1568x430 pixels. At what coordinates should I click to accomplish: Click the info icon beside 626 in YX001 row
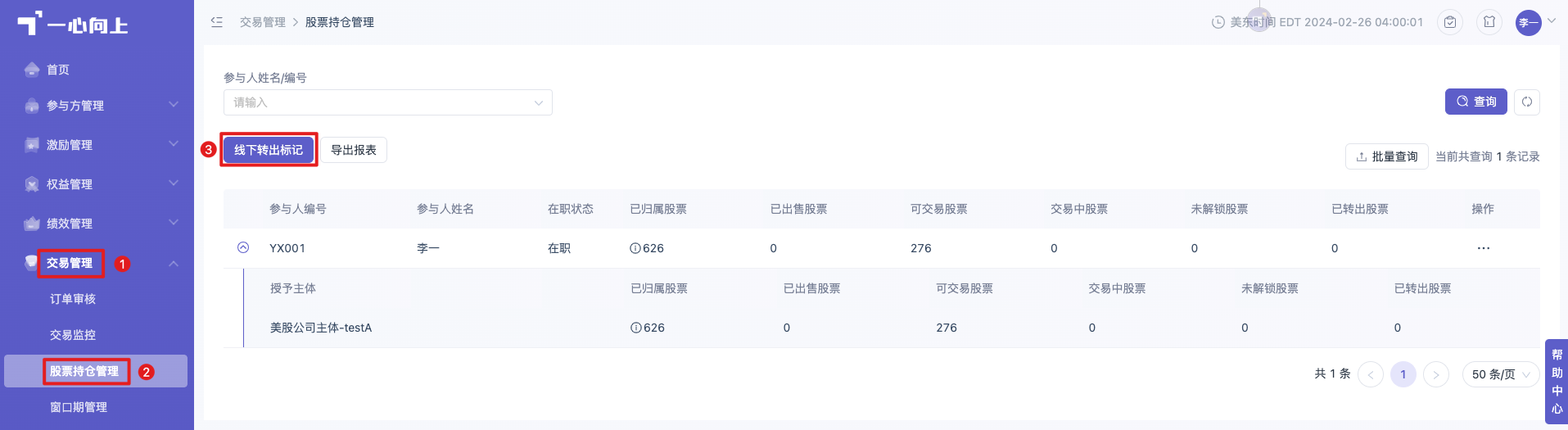[x=635, y=248]
